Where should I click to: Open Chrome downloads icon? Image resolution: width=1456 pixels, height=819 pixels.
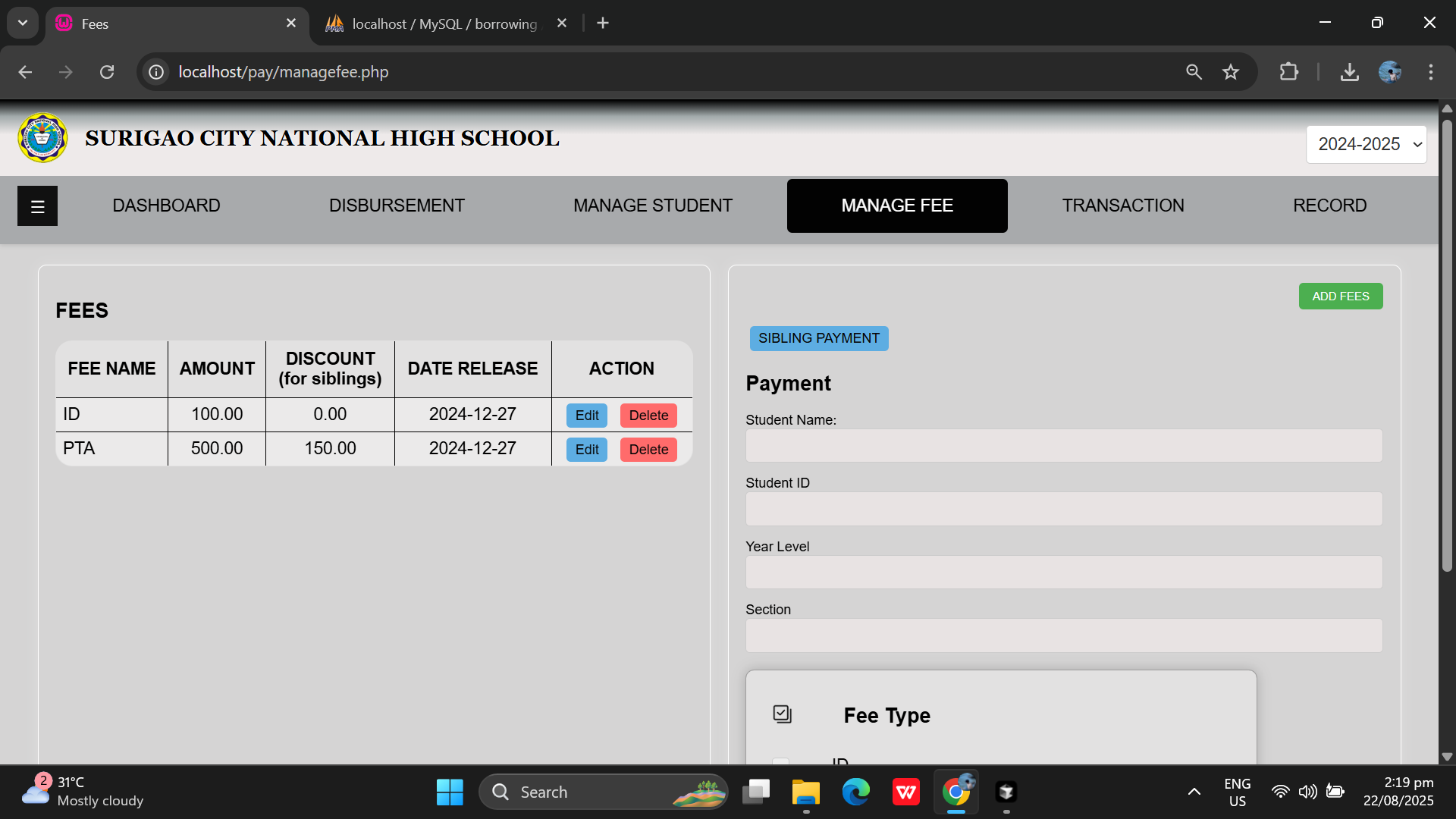click(x=1349, y=72)
